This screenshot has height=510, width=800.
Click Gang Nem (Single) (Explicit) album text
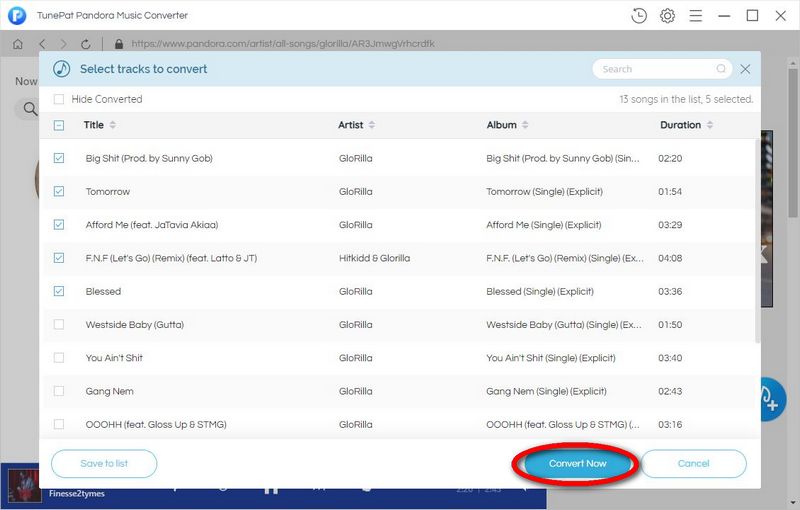(546, 391)
